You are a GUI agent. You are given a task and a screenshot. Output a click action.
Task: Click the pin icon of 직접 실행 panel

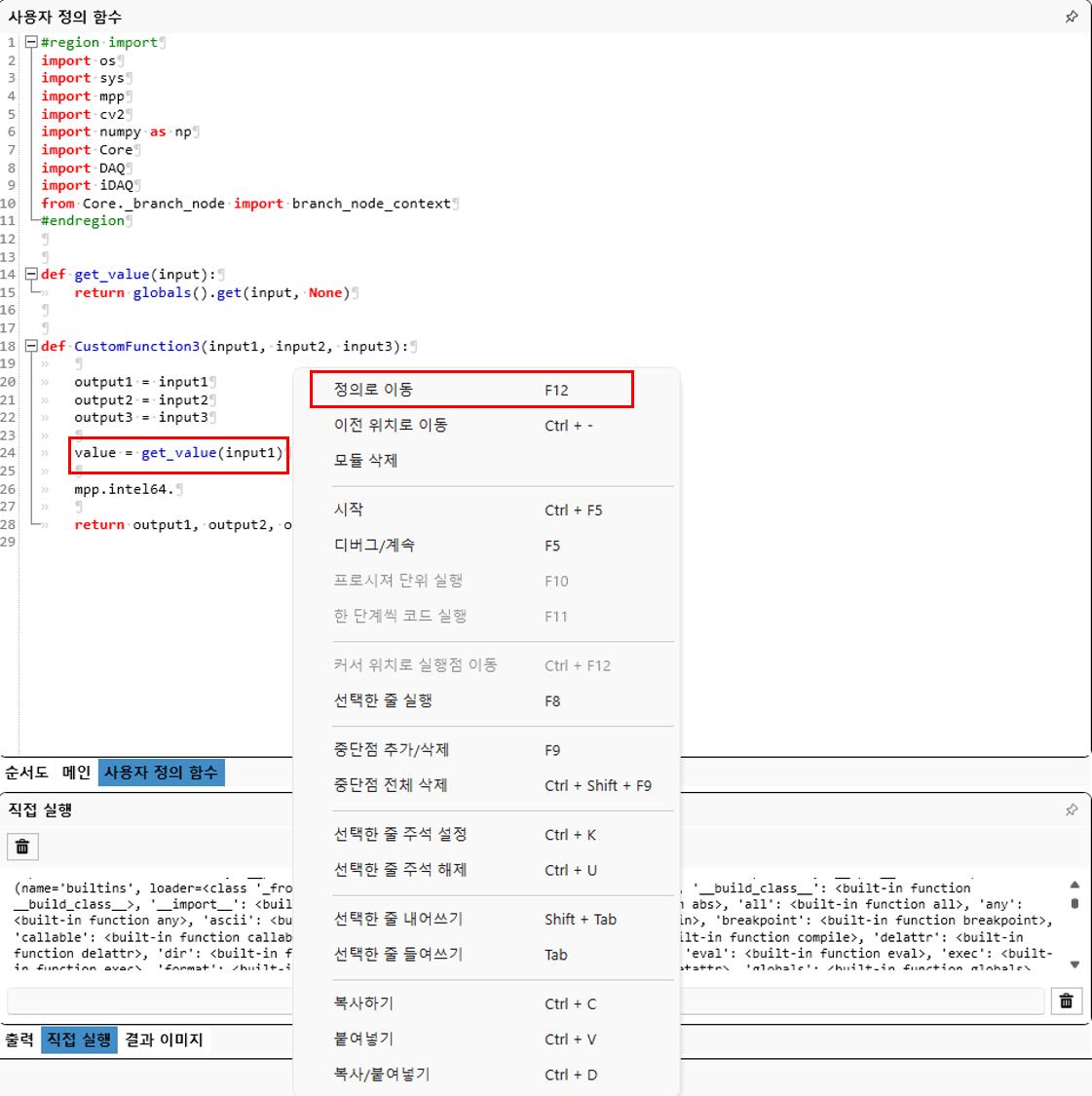(1072, 810)
